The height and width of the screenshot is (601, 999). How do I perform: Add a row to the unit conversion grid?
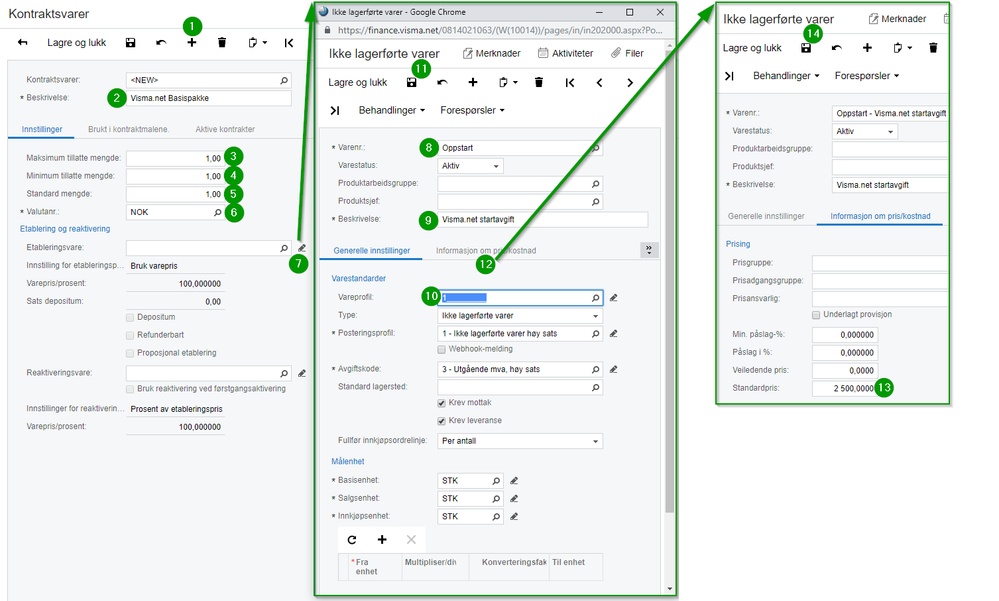382,540
